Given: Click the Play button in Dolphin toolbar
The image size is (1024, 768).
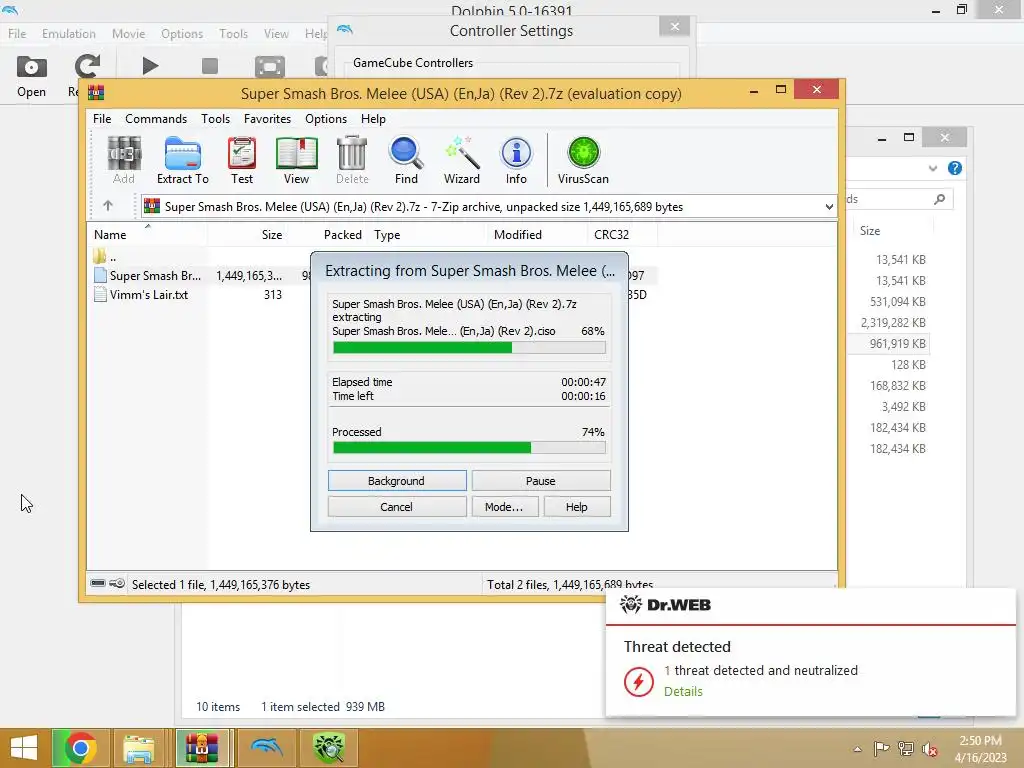Looking at the screenshot, I should 150,66.
